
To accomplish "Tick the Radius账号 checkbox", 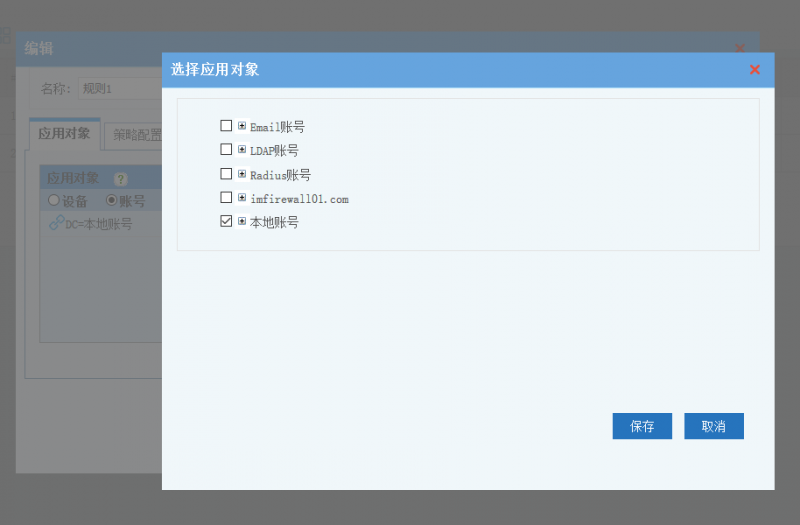I will 226,174.
